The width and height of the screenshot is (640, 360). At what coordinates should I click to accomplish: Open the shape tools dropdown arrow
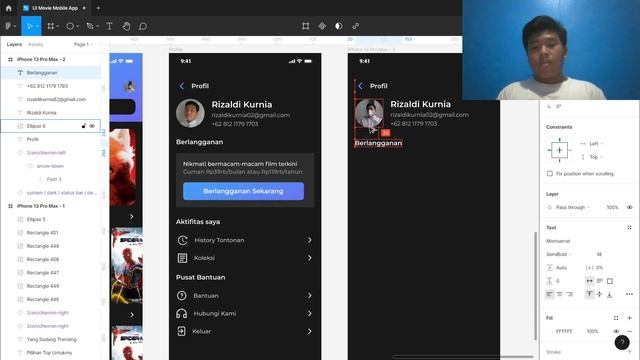(78, 26)
